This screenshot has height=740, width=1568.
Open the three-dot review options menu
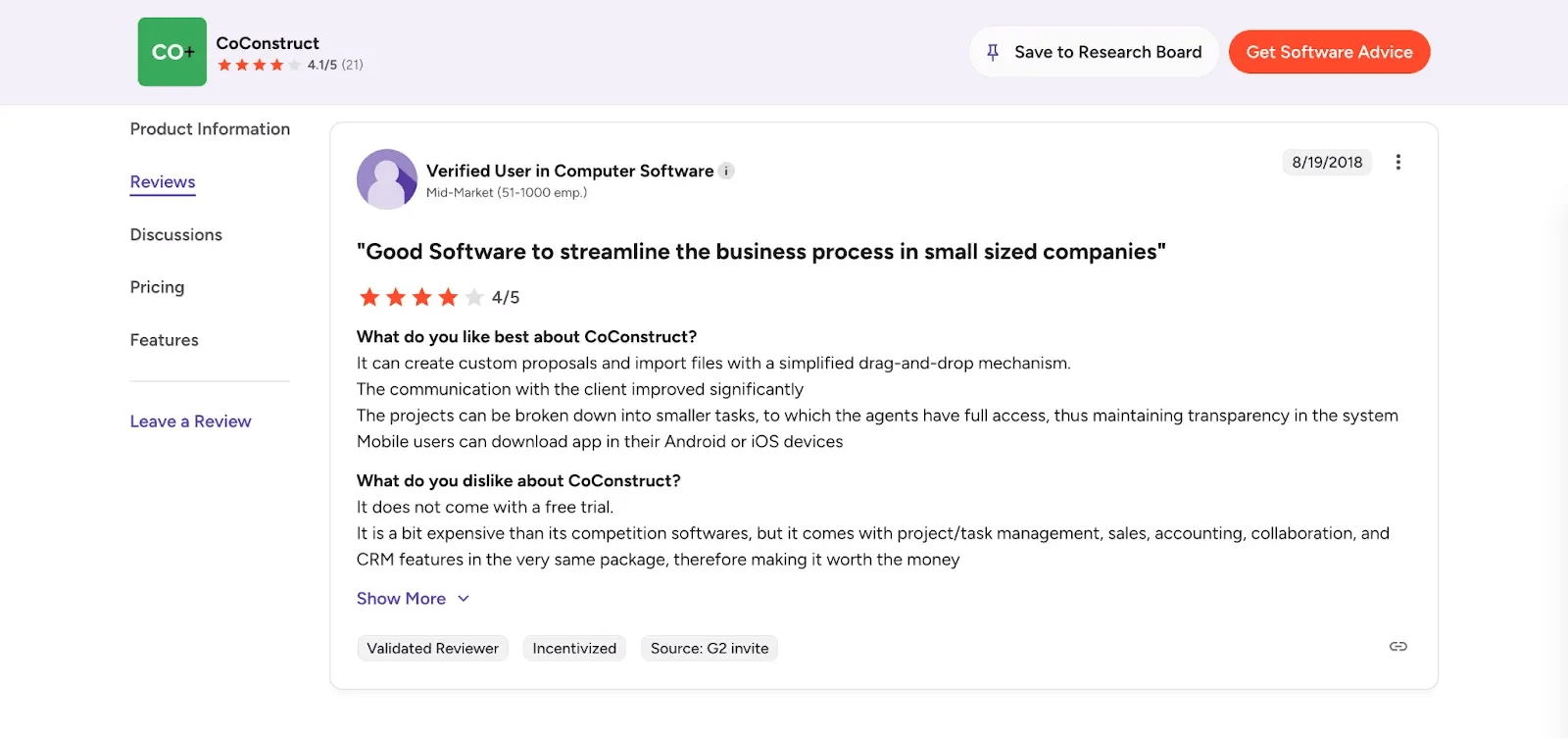click(1398, 163)
